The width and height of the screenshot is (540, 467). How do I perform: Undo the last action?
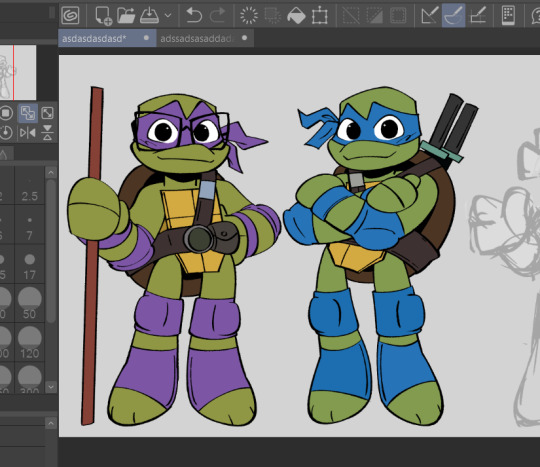click(194, 15)
